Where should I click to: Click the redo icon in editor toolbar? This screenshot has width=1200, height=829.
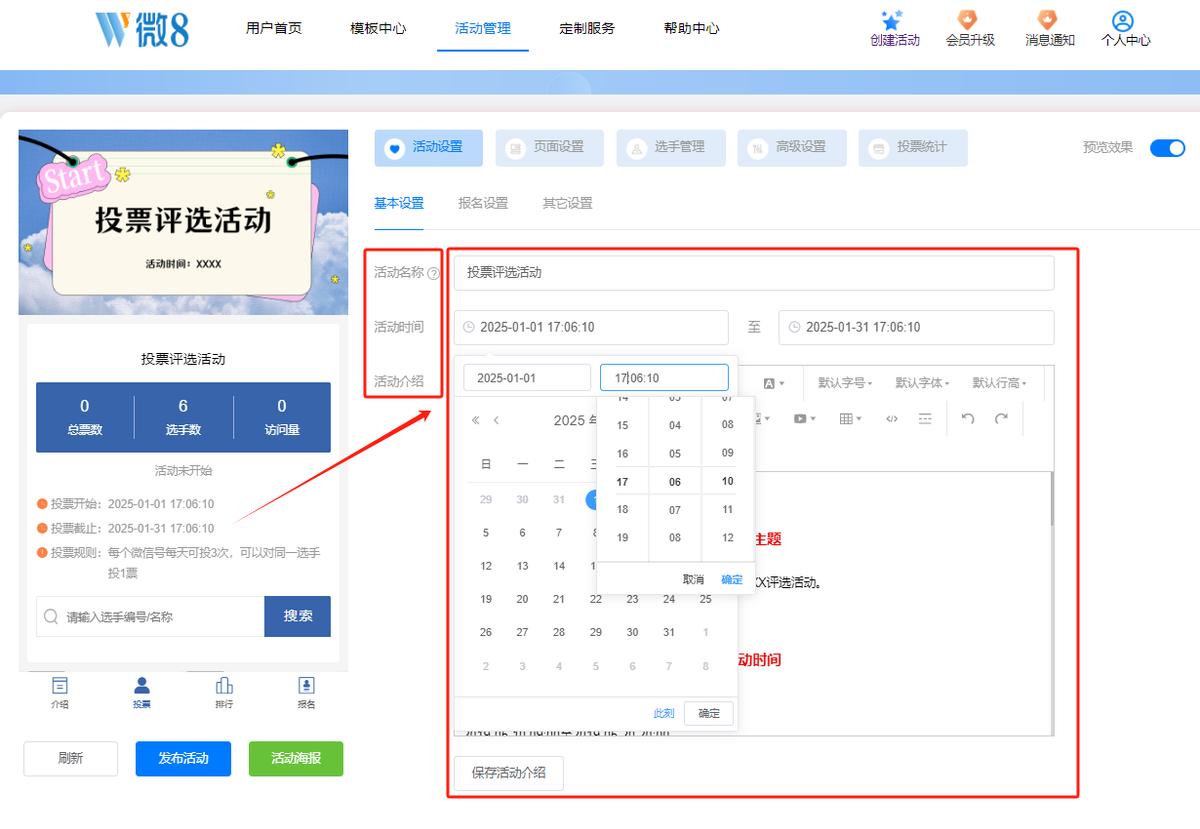click(x=1001, y=418)
